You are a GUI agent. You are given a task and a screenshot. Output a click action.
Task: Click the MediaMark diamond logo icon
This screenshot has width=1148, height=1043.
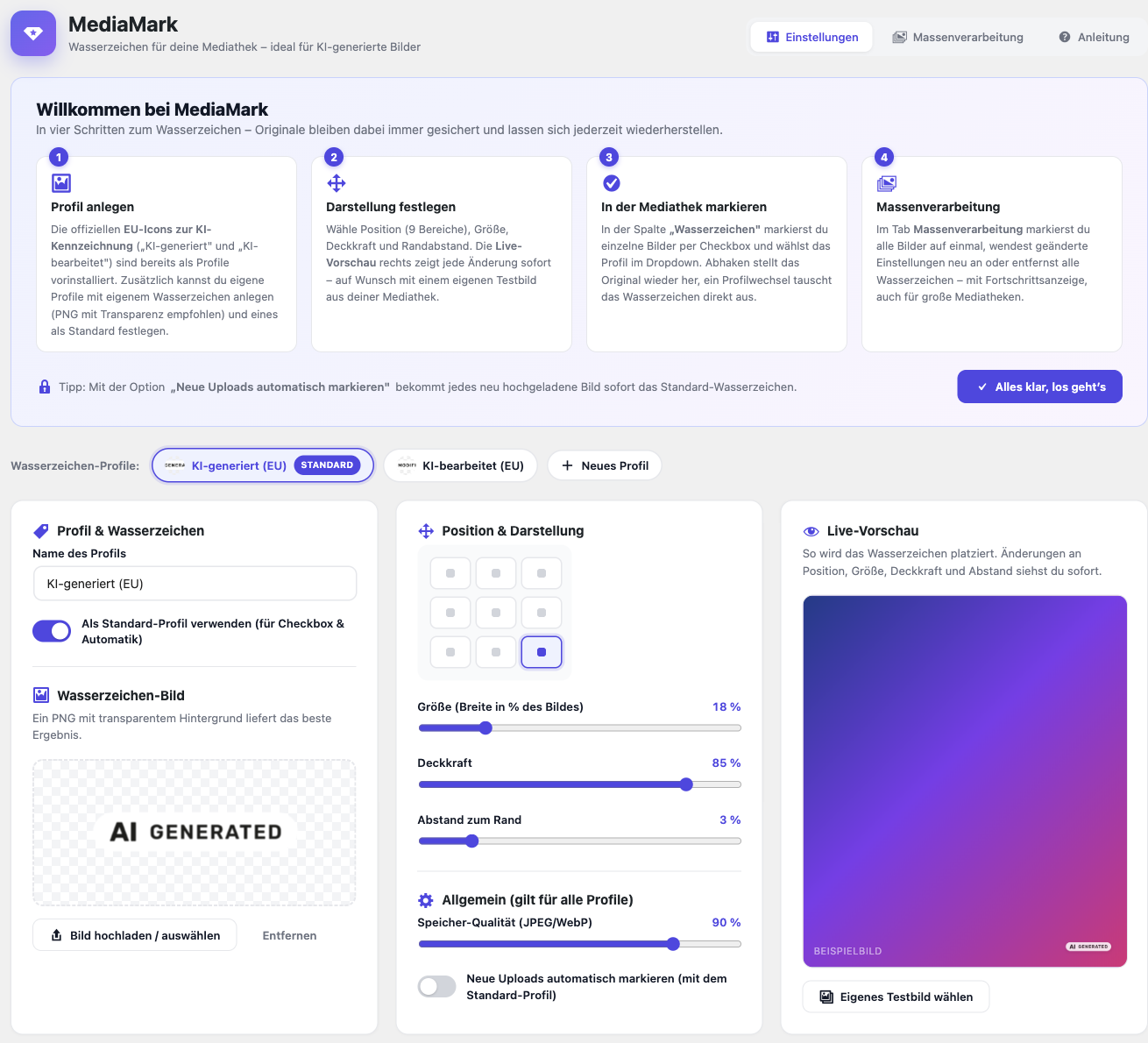[33, 33]
